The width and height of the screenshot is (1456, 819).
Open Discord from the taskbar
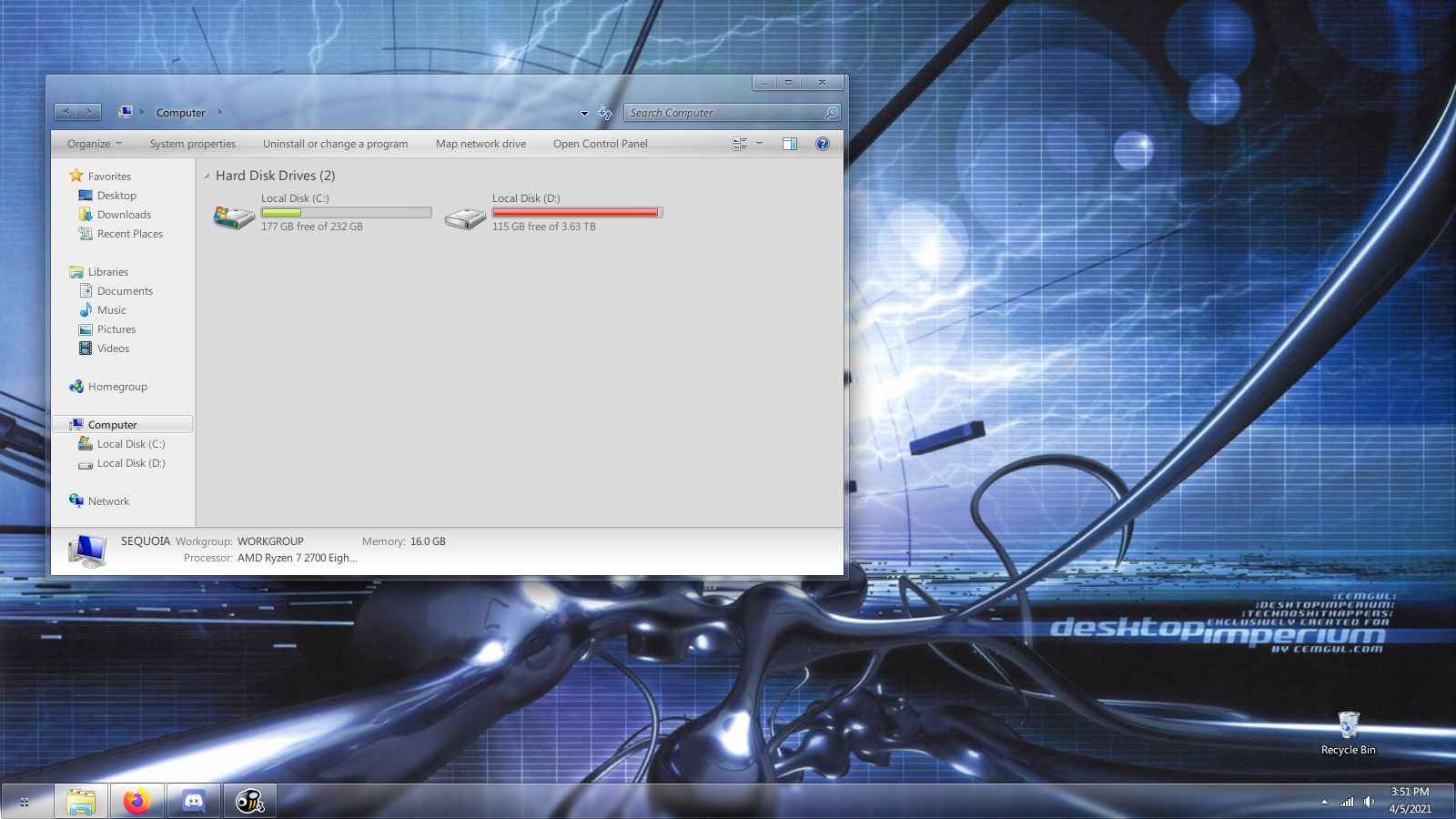[x=193, y=801]
